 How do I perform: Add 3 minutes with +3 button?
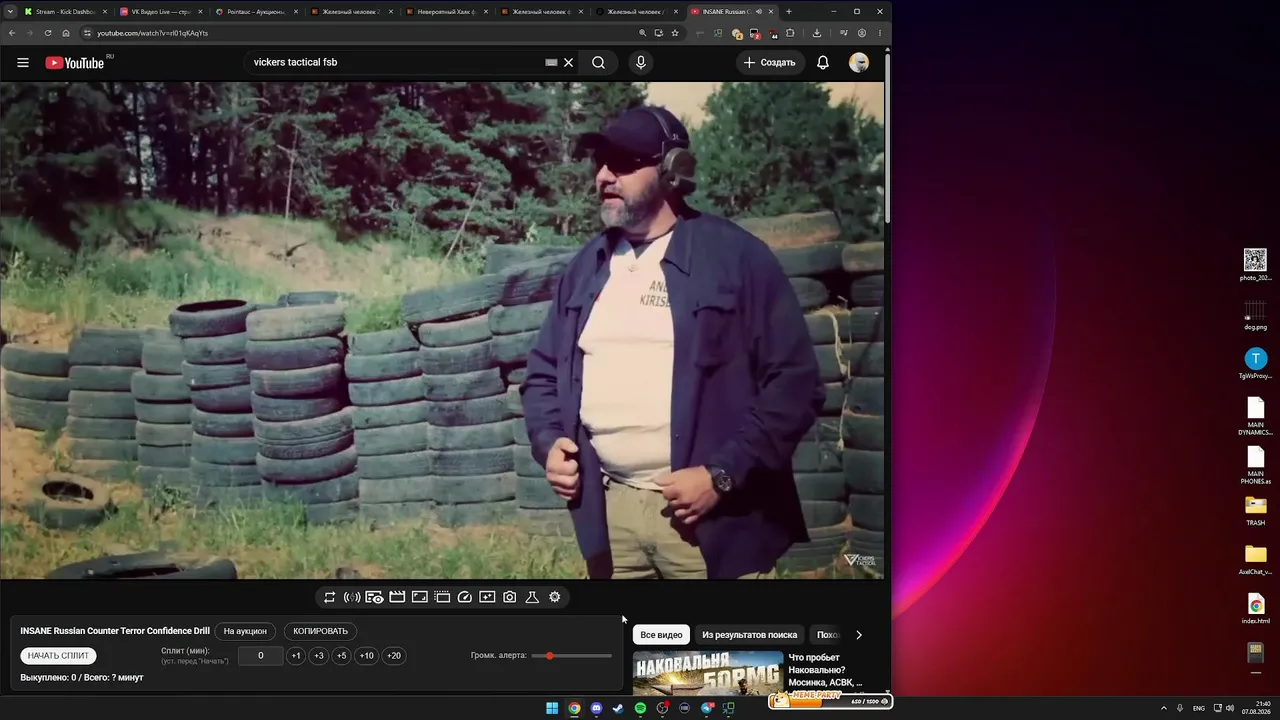319,656
